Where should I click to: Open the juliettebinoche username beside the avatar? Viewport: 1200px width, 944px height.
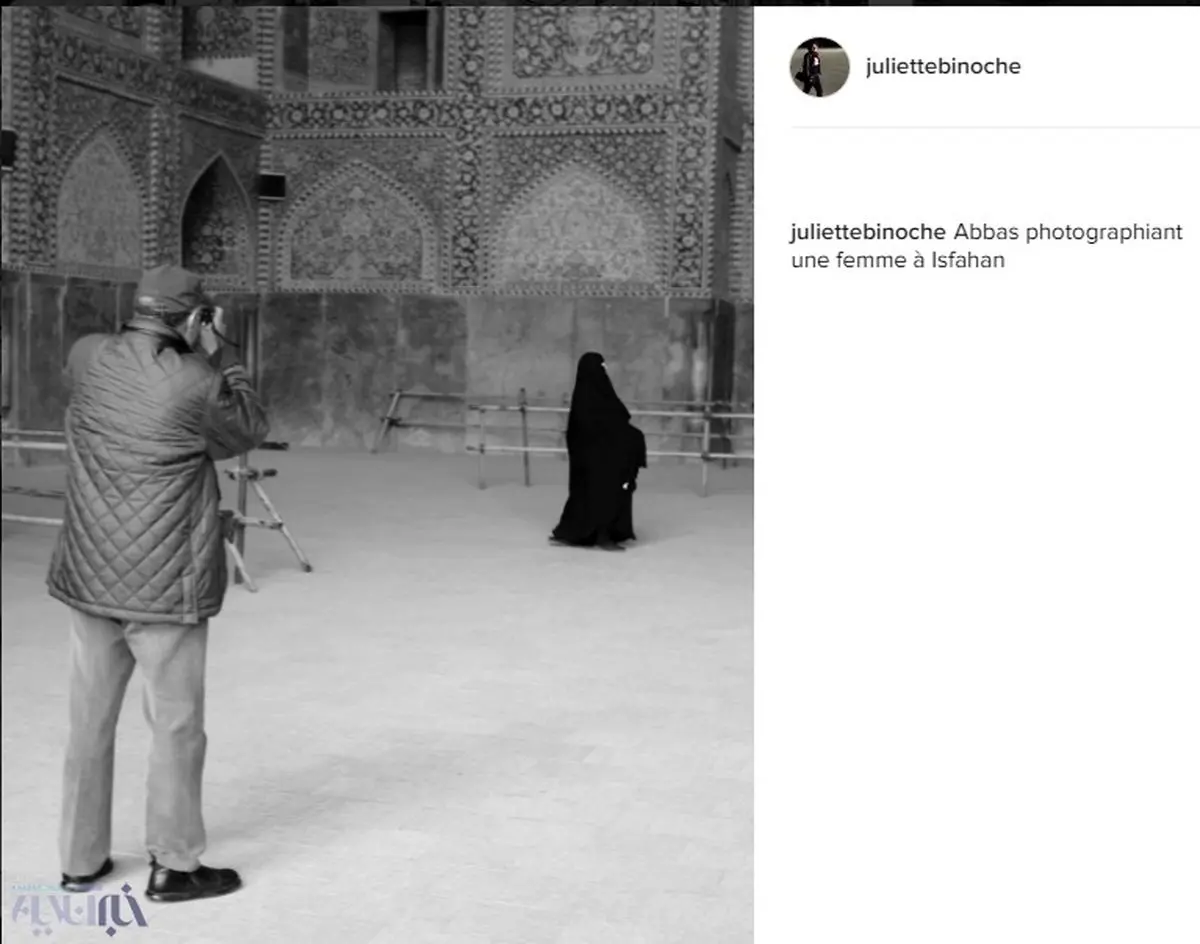pyautogui.click(x=943, y=67)
